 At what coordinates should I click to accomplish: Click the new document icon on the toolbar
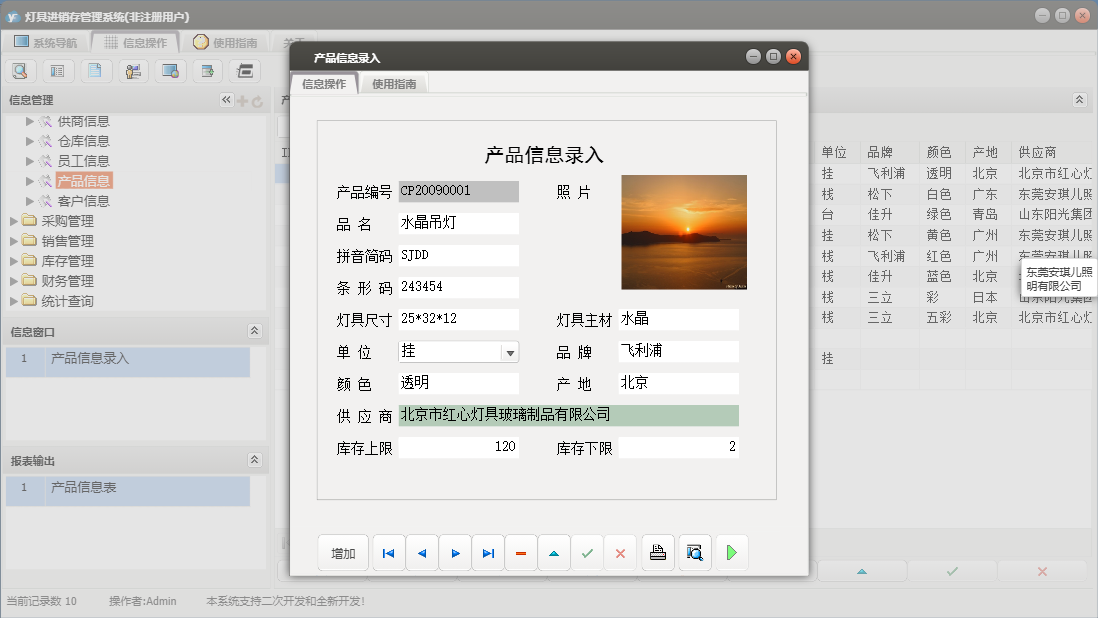94,70
